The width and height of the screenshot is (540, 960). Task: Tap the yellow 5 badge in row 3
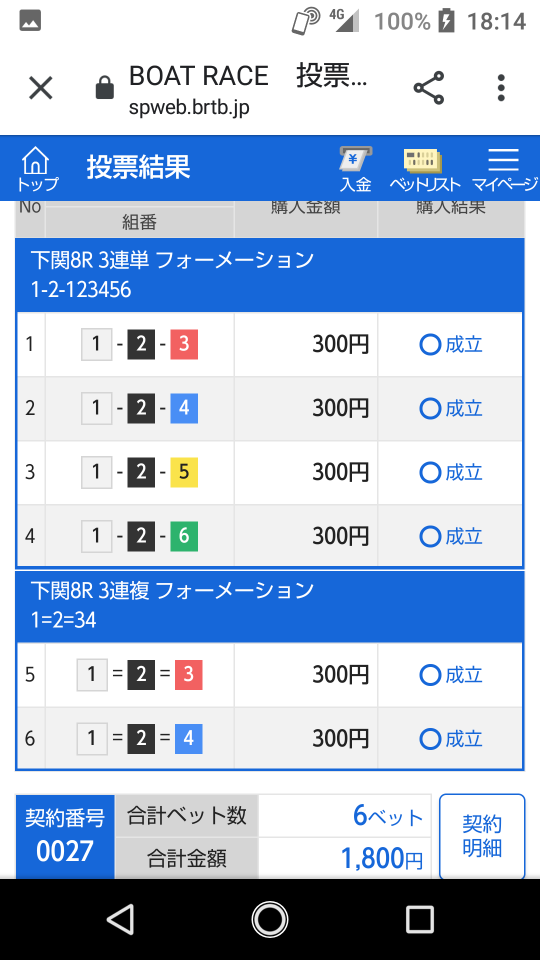coord(184,472)
